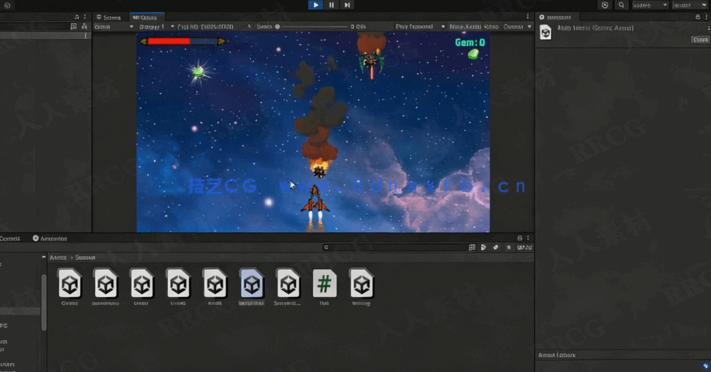Click the search-by-type icon in the Project toolbar
This screenshot has width=711, height=372.
[483, 248]
